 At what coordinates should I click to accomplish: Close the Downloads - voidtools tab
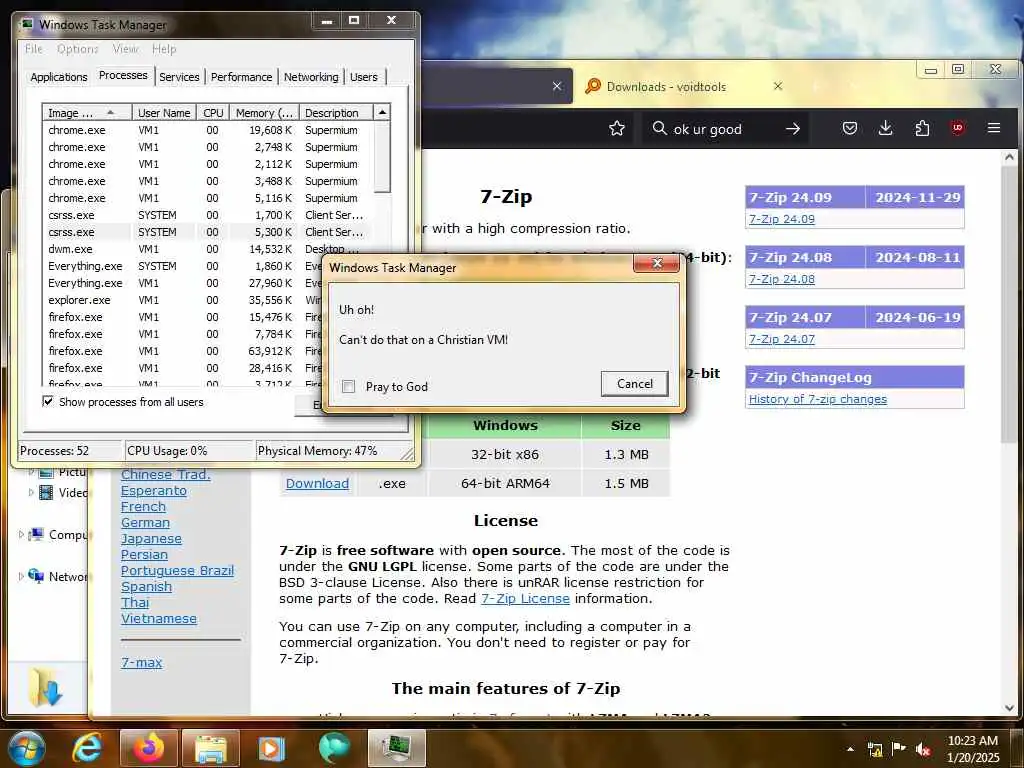tap(778, 86)
